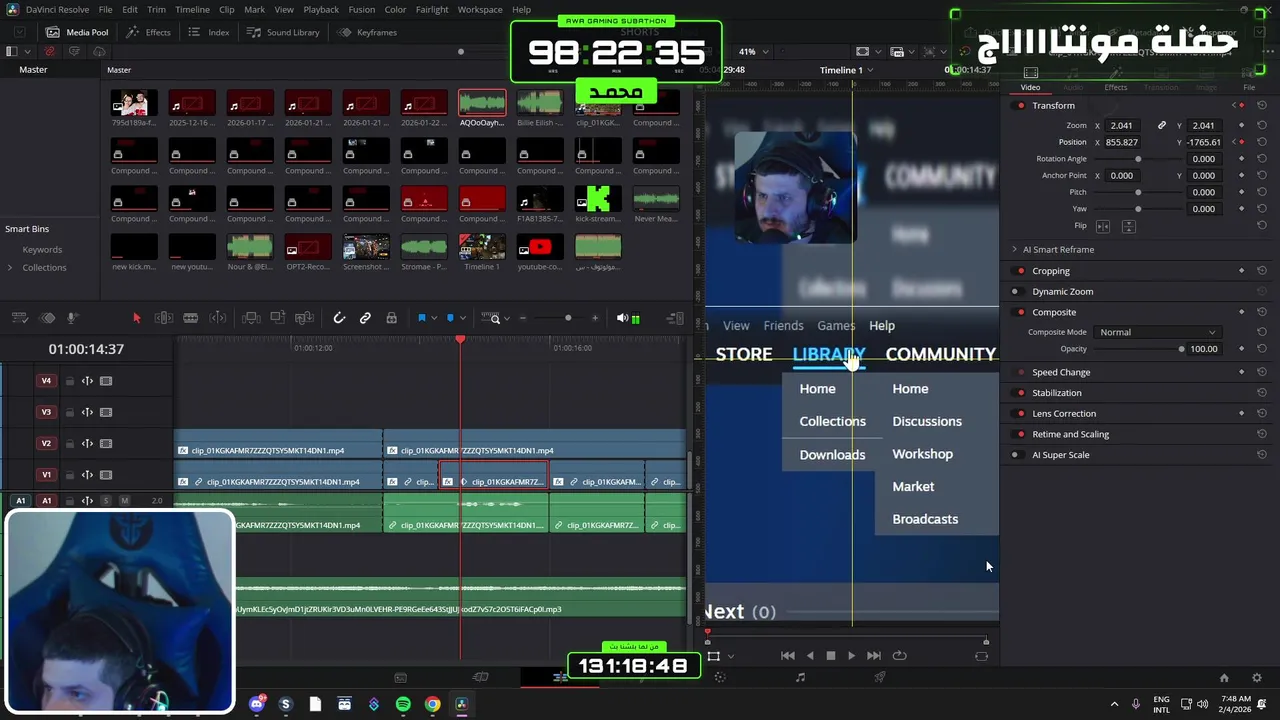Toggle Linked Selection chain icon

365,318
